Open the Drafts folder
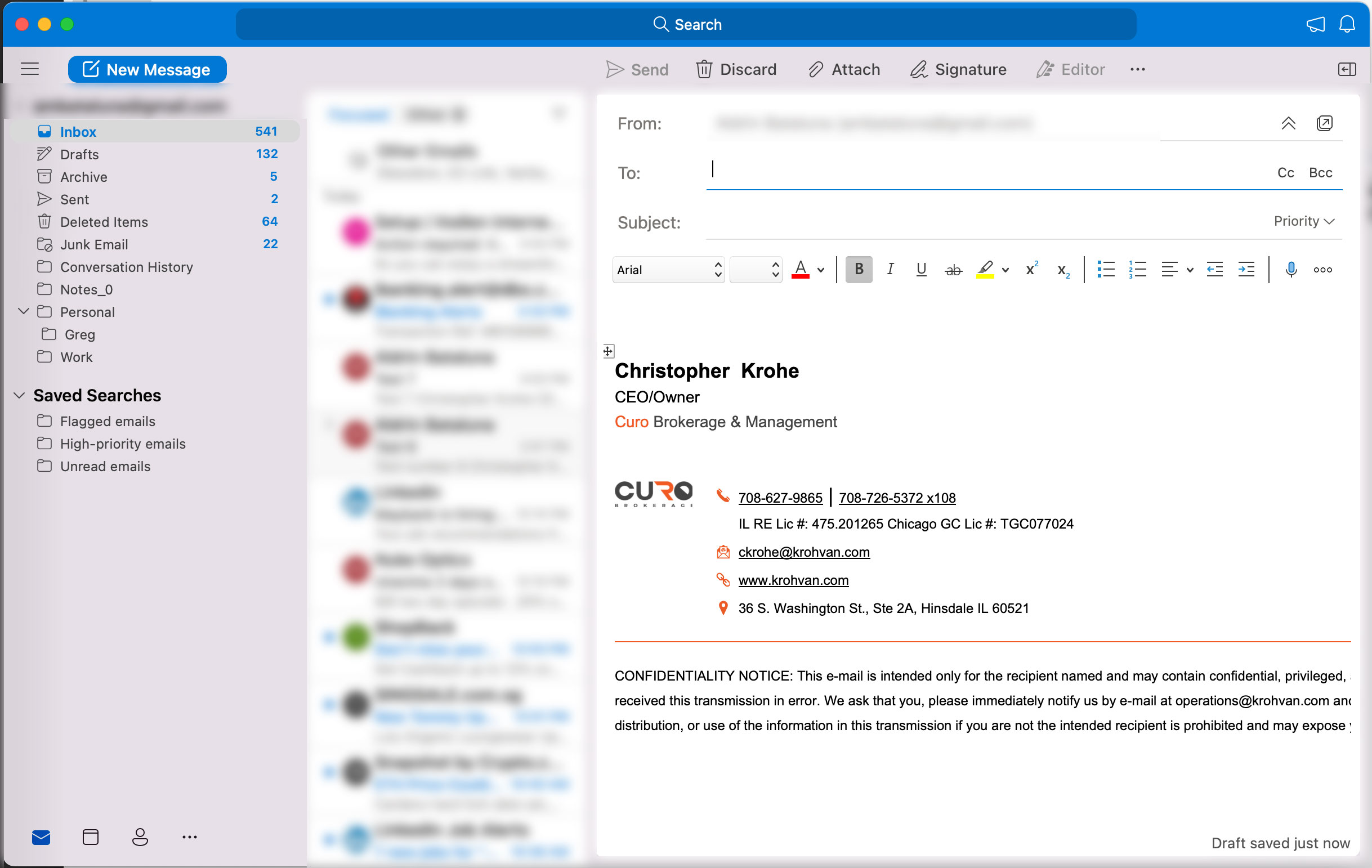 (x=79, y=154)
